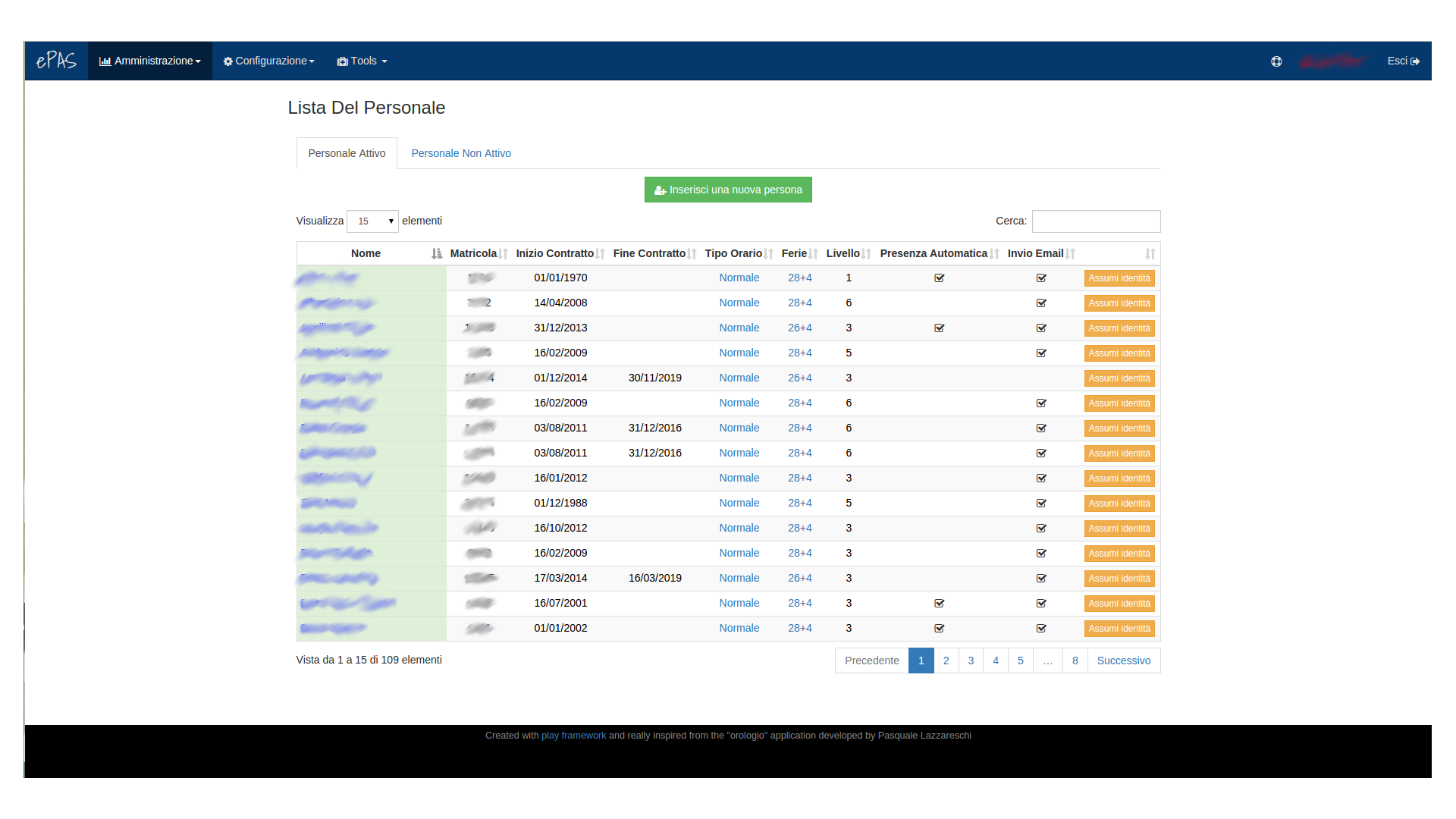Screen dimensions: 1456x819
Task: Click Assumi identità for 01/01/1970 row
Action: (1119, 278)
